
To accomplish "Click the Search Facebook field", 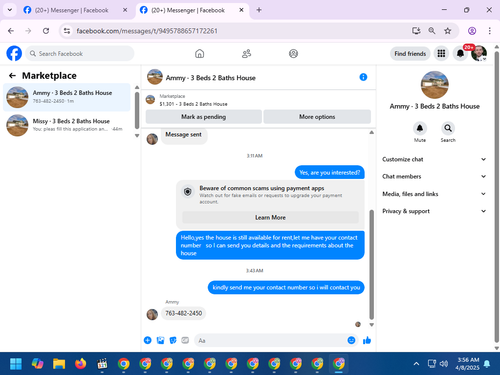I will [x=80, y=54].
